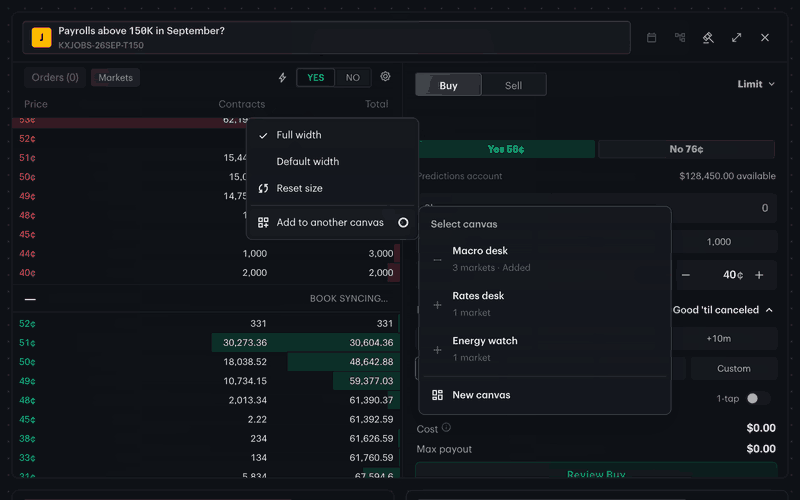Click the Total column header
800x500 pixels.
377,104
